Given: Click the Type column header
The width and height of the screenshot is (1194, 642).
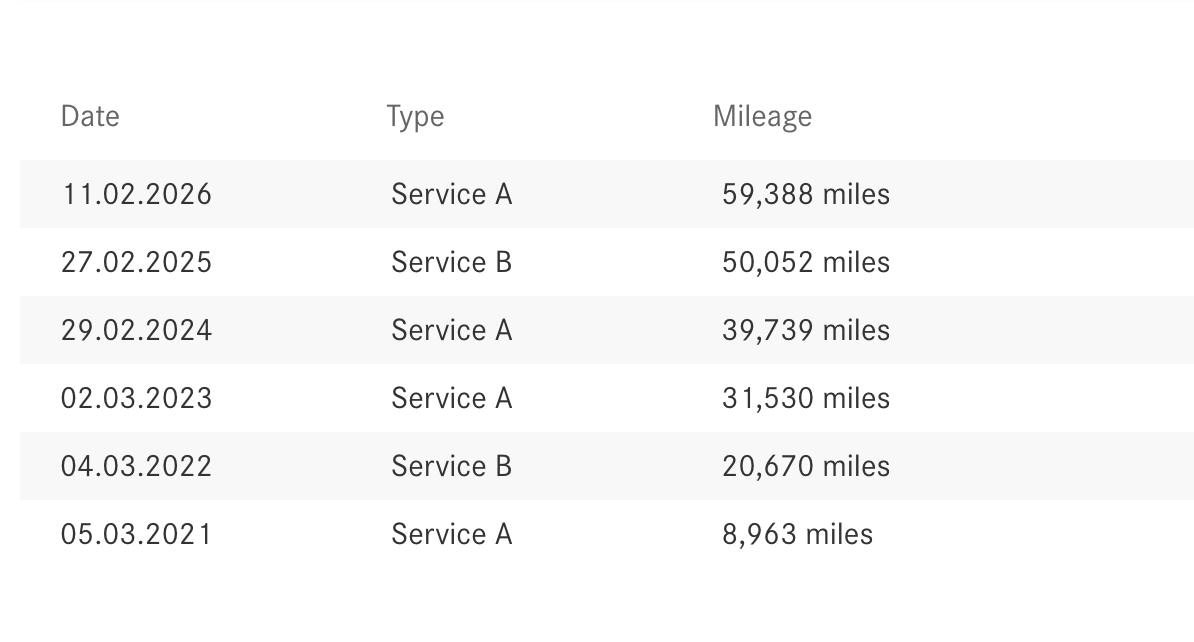Looking at the screenshot, I should coord(415,116).
